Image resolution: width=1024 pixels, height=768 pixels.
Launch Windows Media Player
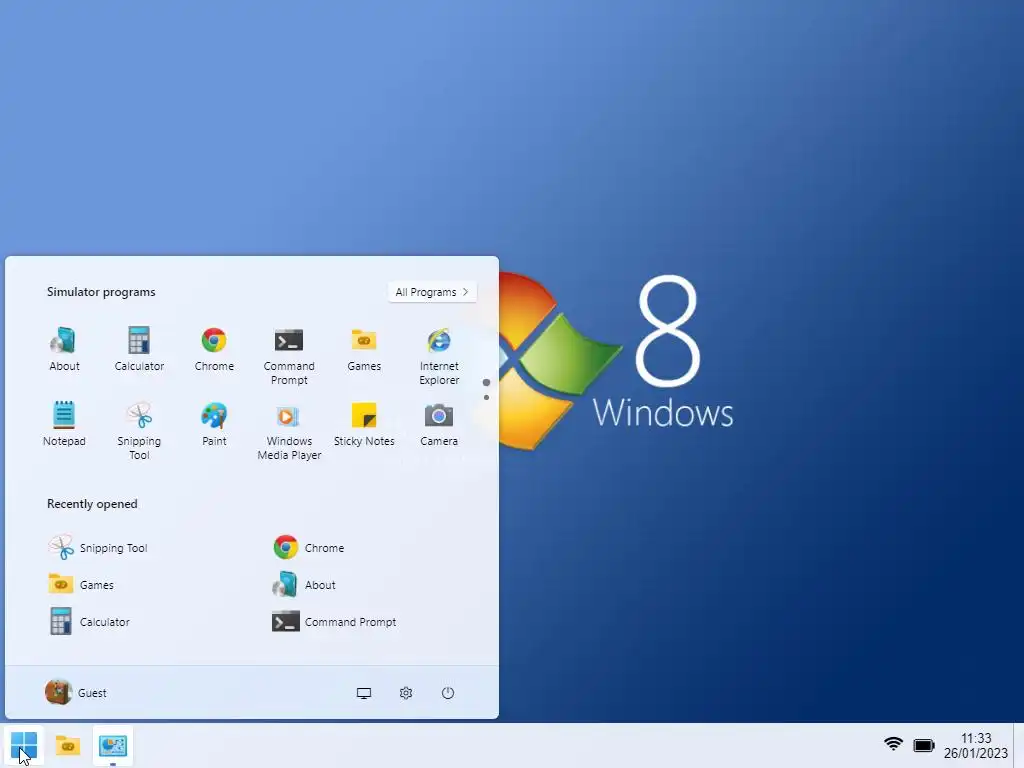(289, 431)
